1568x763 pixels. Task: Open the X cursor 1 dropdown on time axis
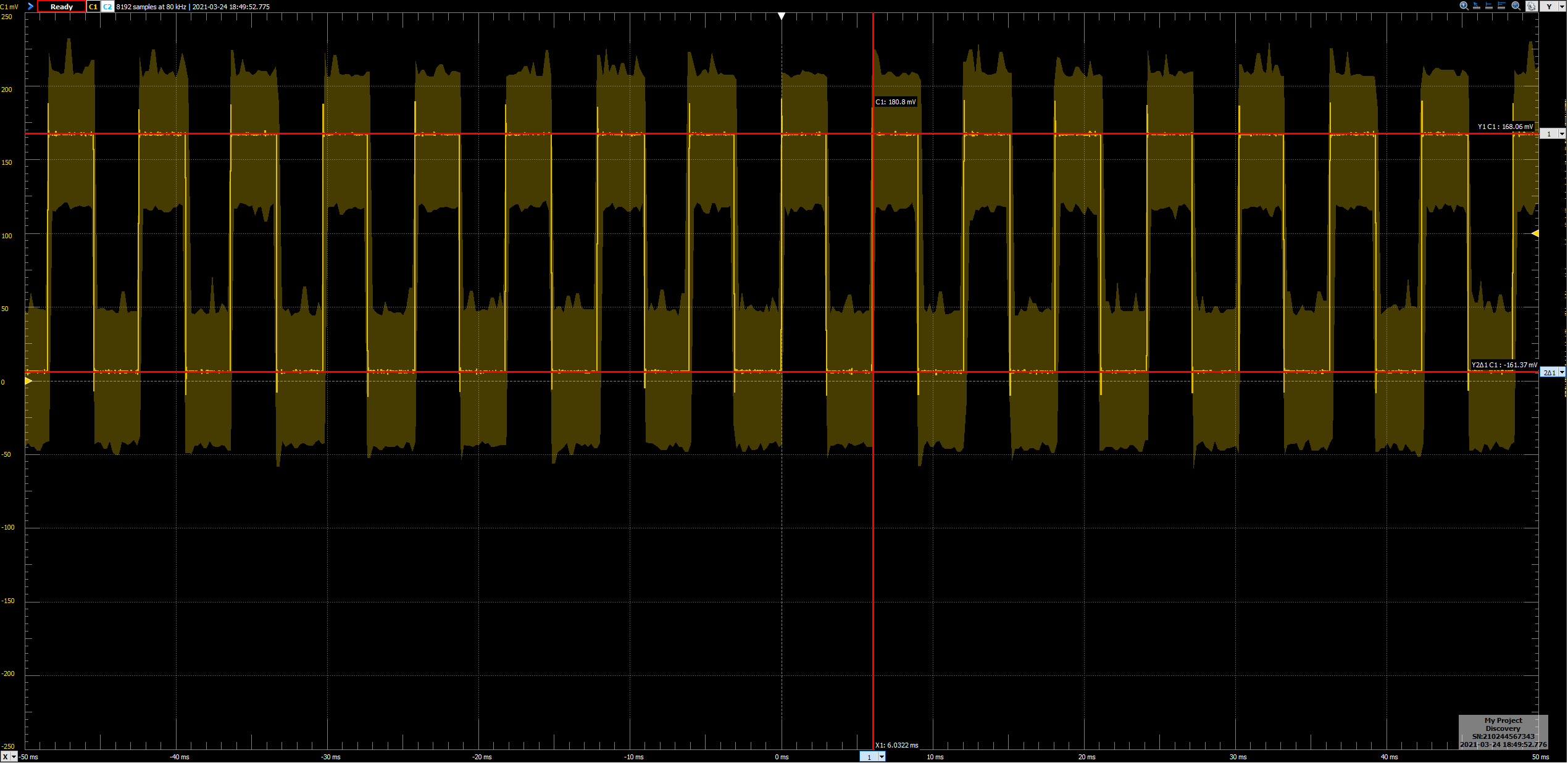882,757
